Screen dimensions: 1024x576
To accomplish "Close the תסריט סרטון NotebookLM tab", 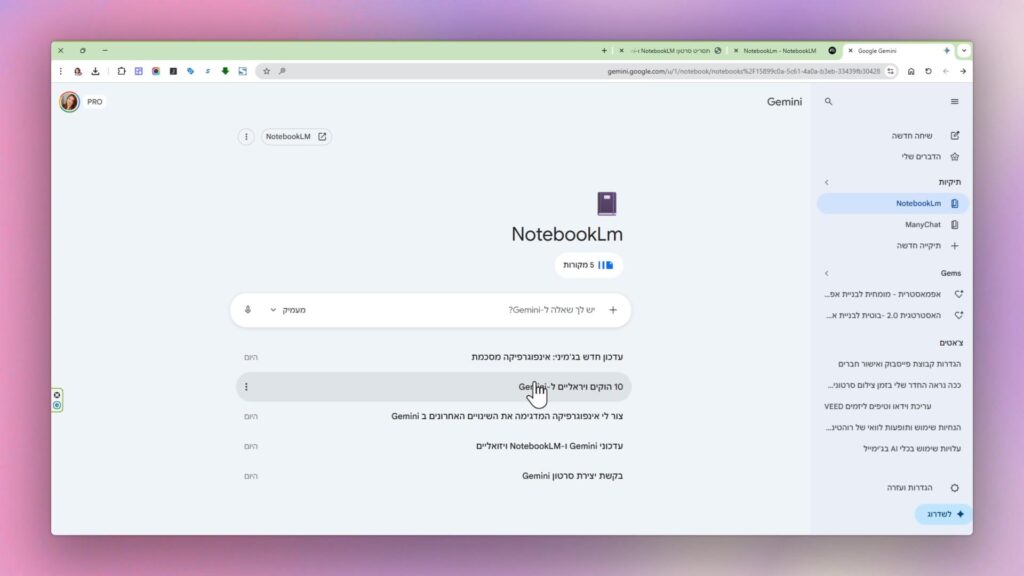I will click(x=621, y=51).
